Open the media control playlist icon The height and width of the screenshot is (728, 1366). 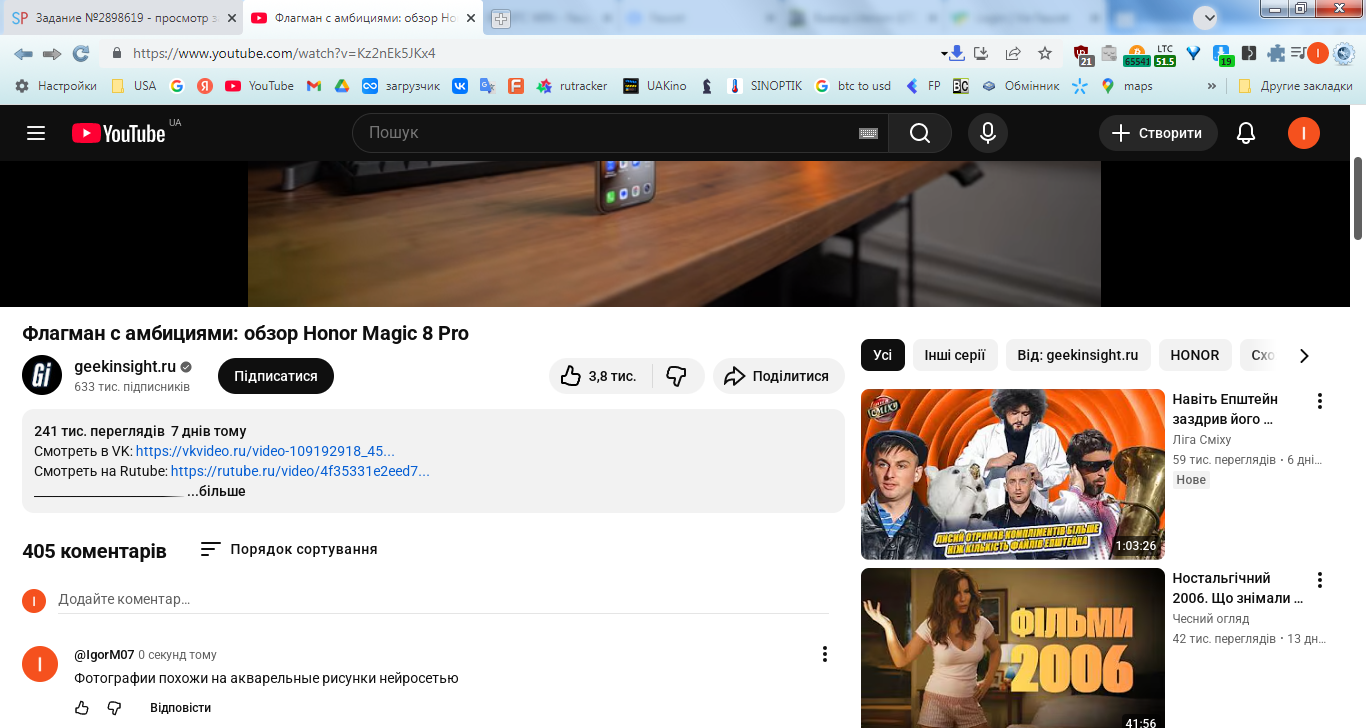point(1298,53)
